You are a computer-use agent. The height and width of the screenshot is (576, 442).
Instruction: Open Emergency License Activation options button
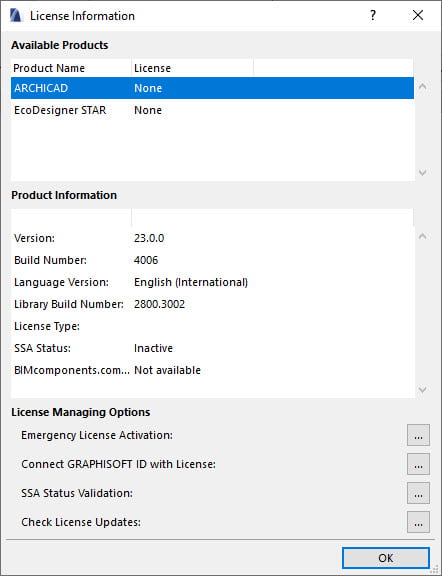pos(418,435)
